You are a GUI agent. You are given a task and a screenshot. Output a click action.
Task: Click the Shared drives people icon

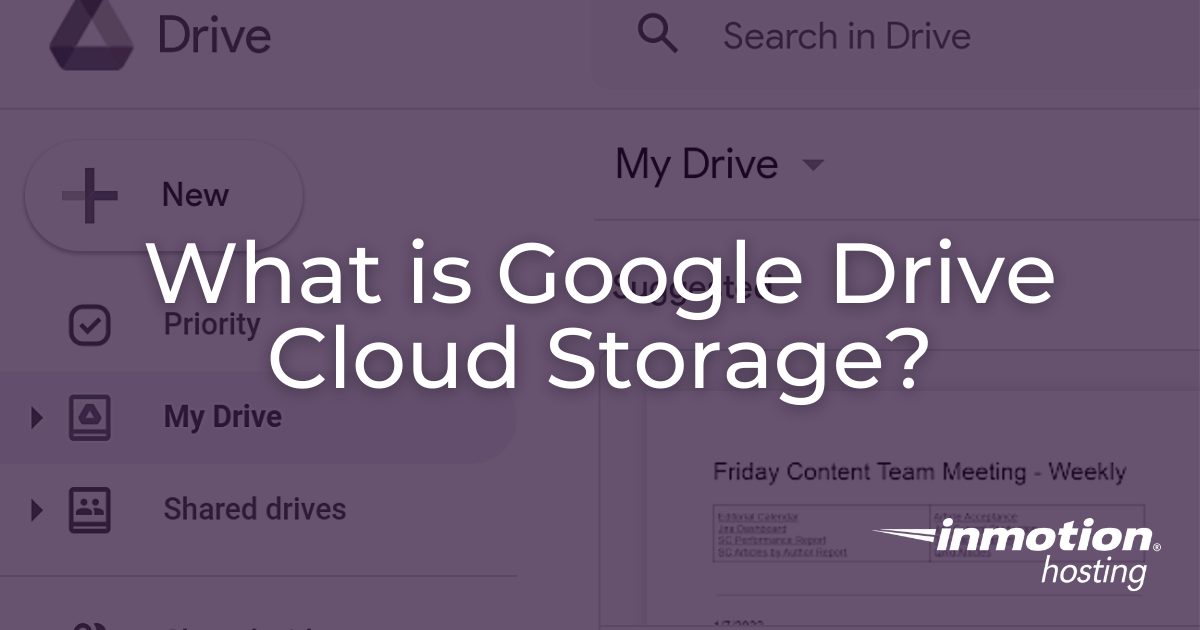[x=89, y=509]
